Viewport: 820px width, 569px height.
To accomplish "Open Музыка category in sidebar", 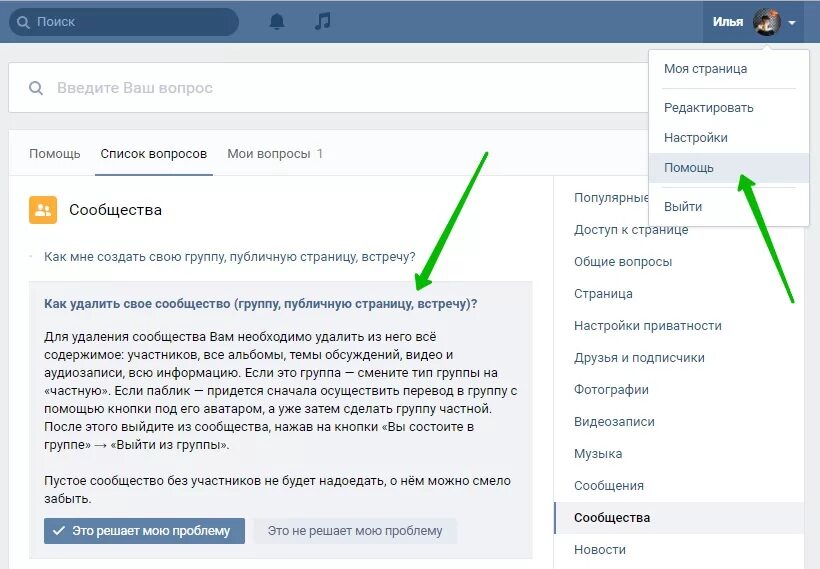I will tap(598, 454).
